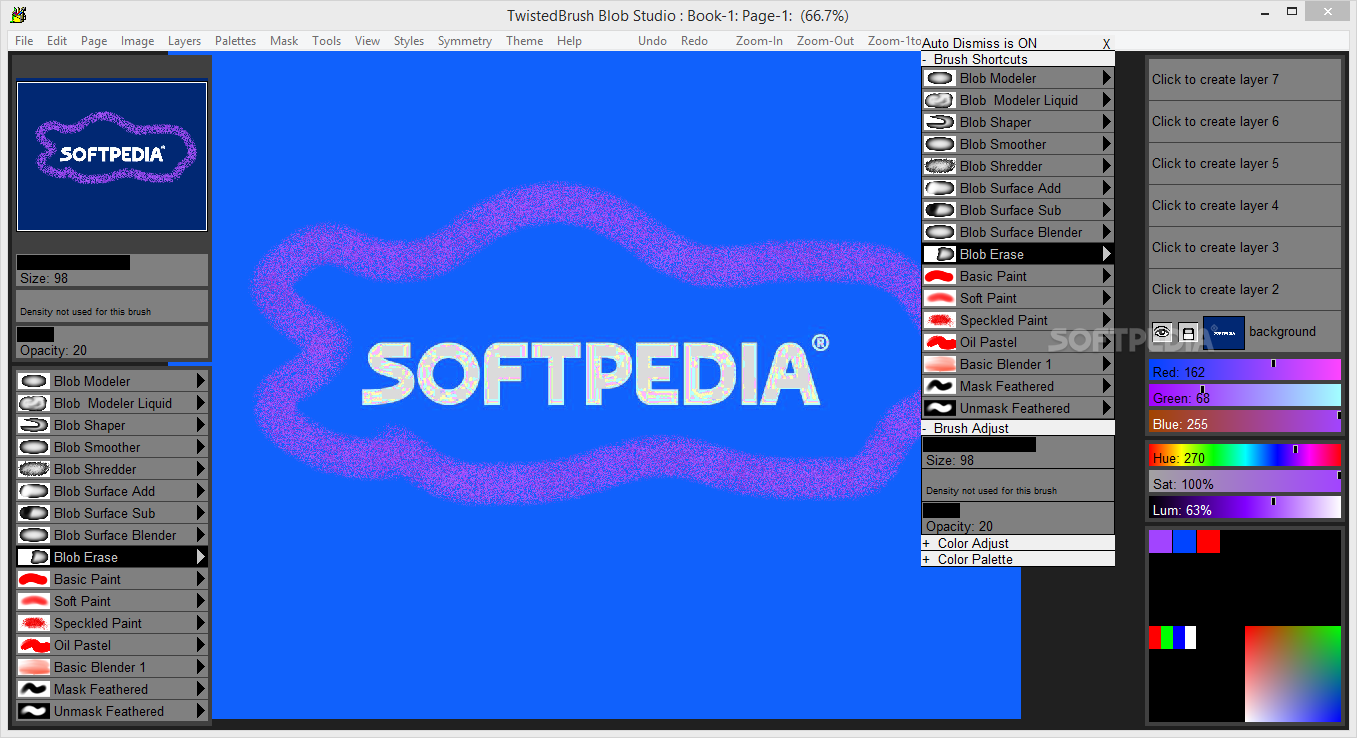
Task: Collapse the Brush Adjust section
Action: [925, 428]
